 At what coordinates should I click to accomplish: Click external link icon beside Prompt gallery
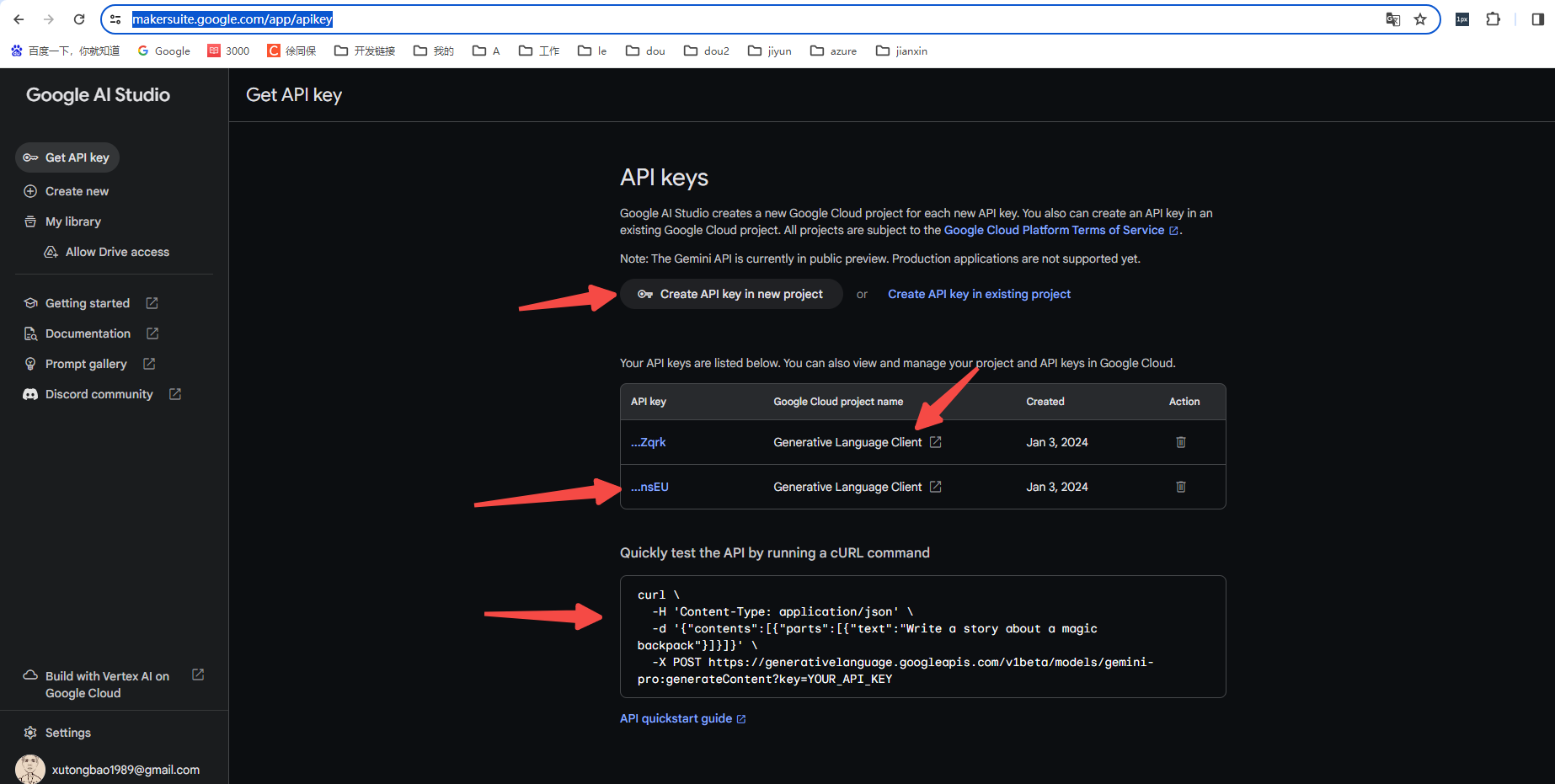149,364
